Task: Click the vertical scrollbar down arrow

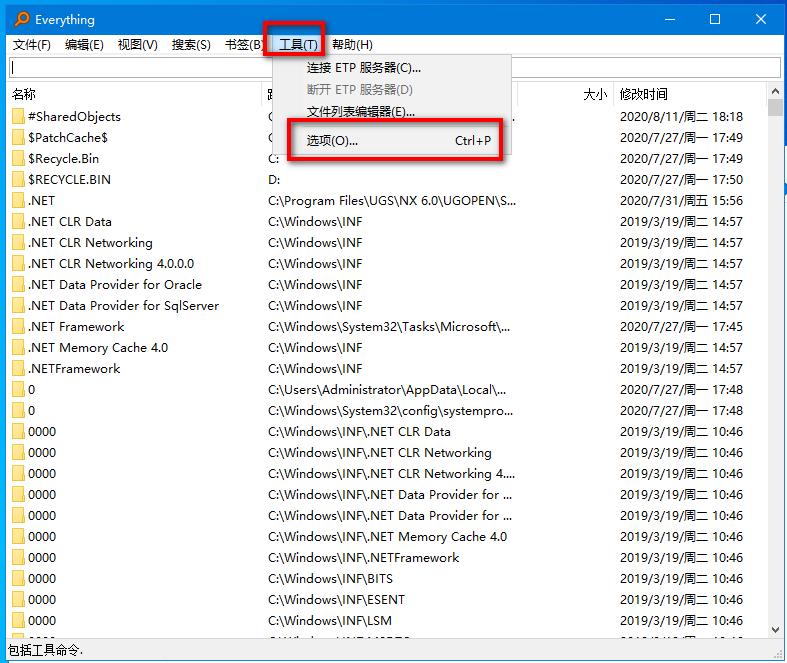Action: coord(775,630)
